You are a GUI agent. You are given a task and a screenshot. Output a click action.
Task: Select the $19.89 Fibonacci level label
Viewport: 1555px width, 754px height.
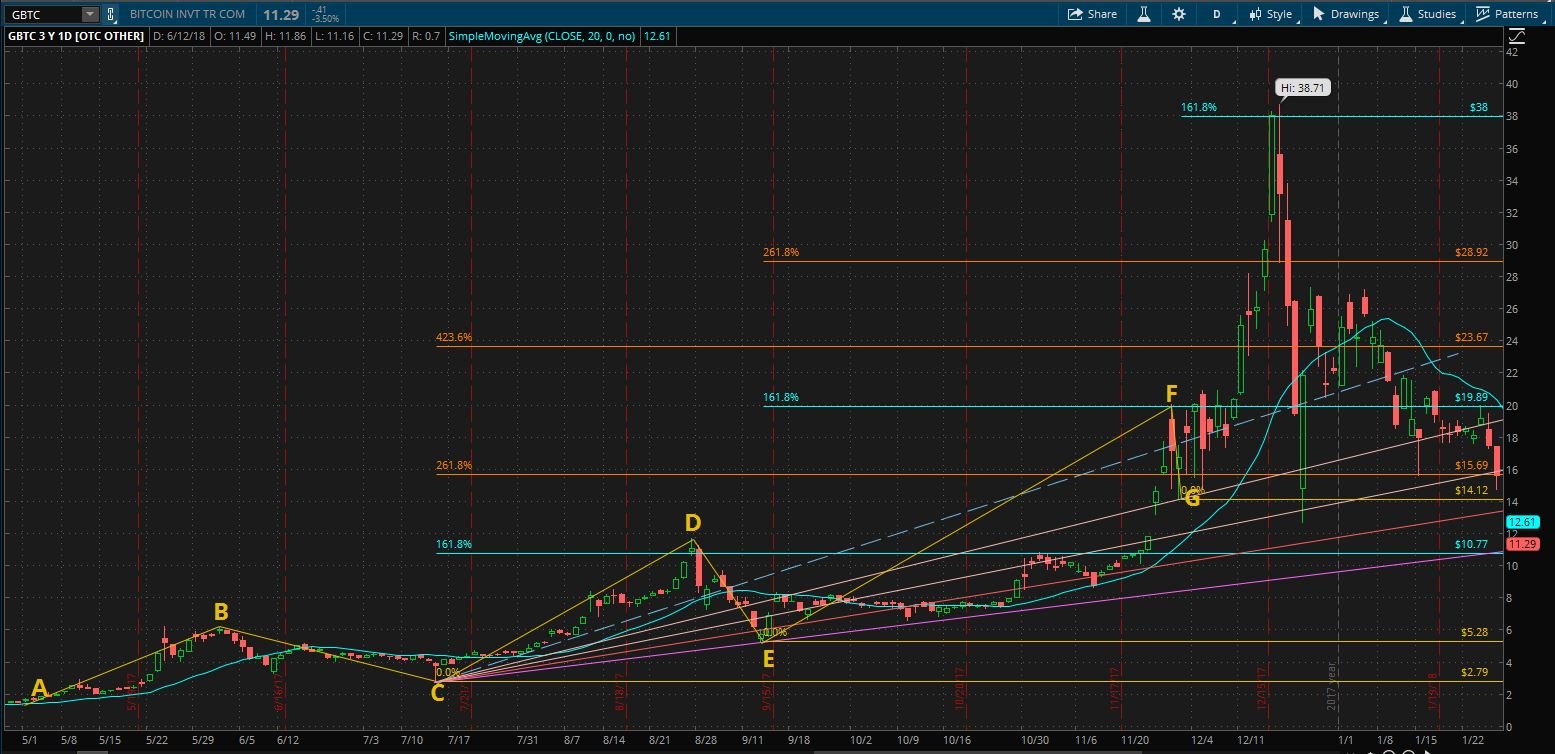pyautogui.click(x=1472, y=397)
